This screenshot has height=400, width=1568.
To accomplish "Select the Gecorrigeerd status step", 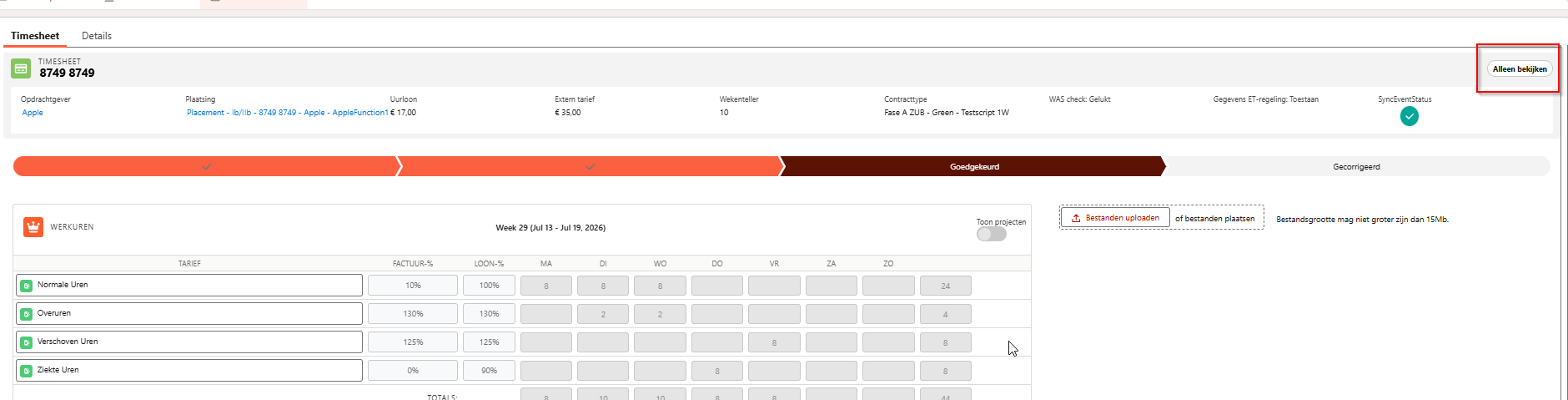I will click(x=1356, y=167).
